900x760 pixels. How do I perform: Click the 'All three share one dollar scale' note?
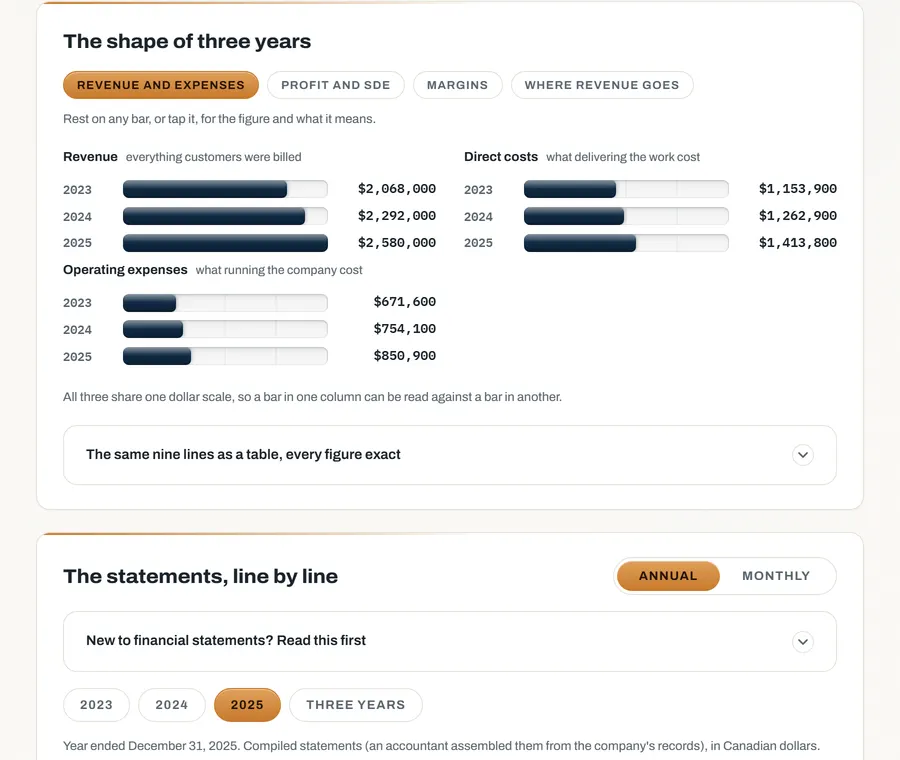click(x=312, y=397)
